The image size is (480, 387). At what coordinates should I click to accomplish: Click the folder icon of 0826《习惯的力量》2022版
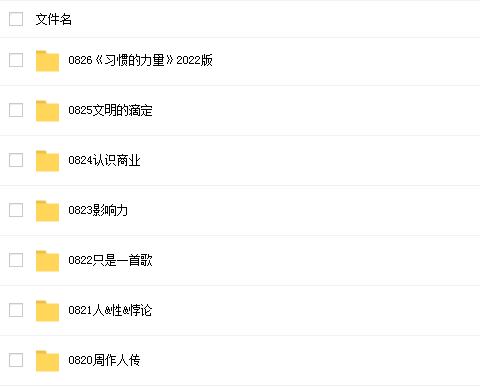tap(47, 61)
